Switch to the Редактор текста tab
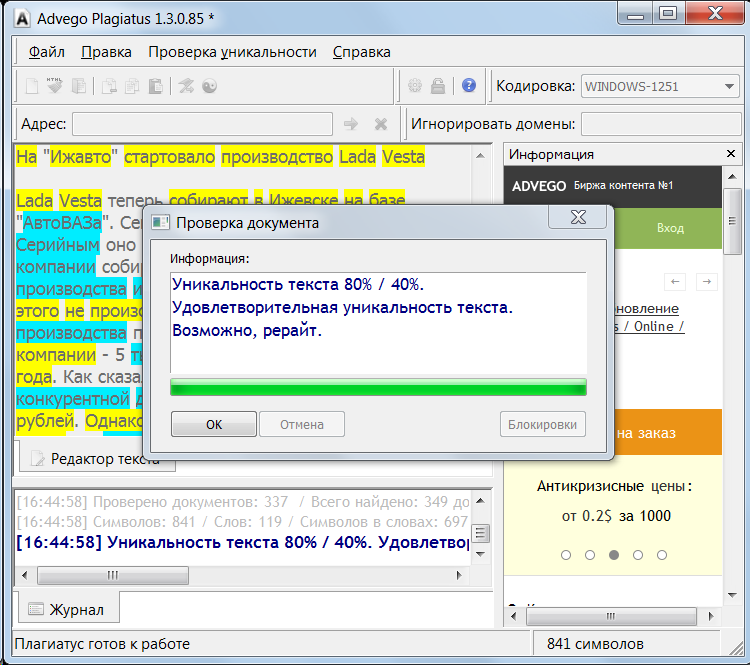750x665 pixels. click(x=98, y=458)
